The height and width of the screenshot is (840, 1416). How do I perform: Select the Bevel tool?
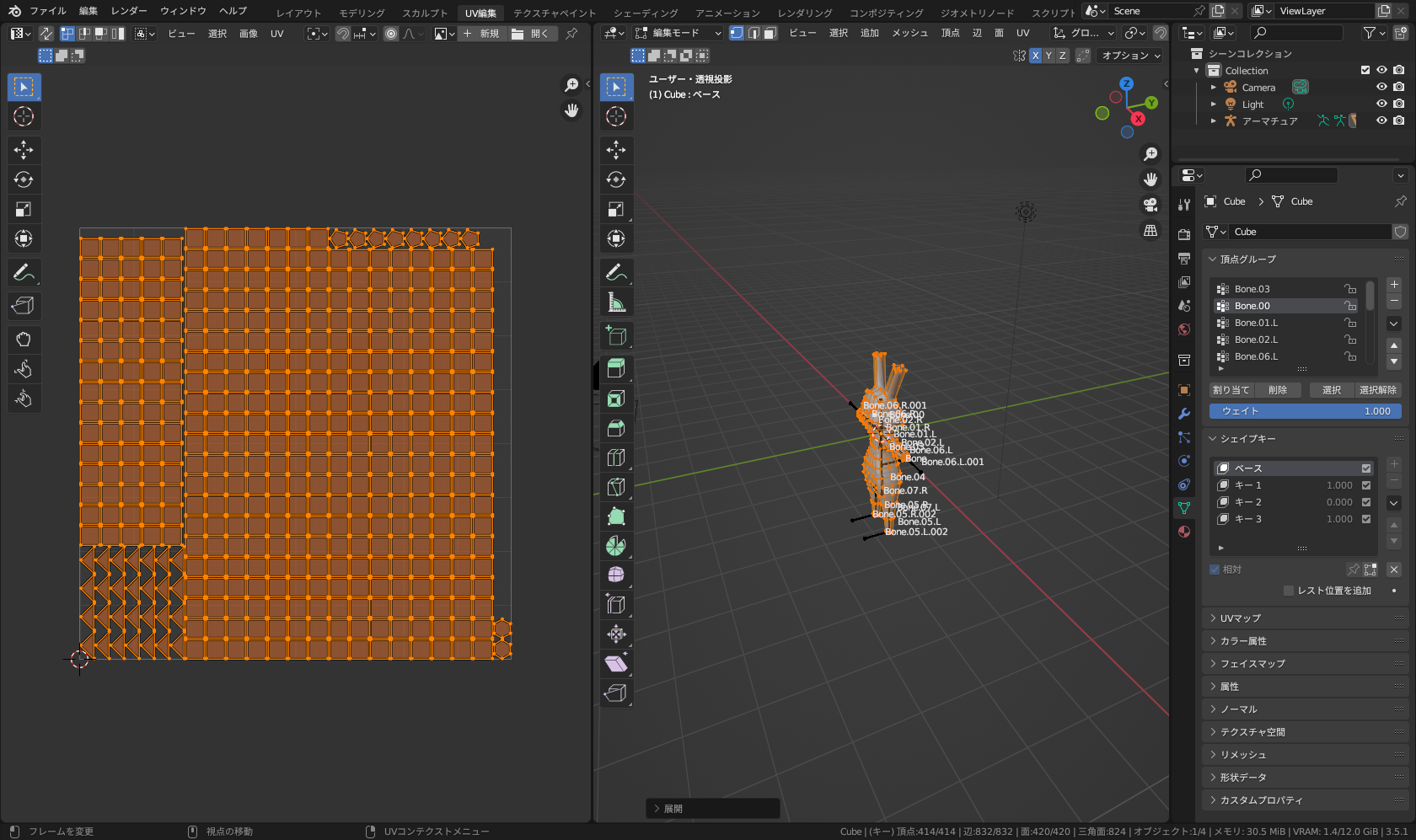[616, 428]
